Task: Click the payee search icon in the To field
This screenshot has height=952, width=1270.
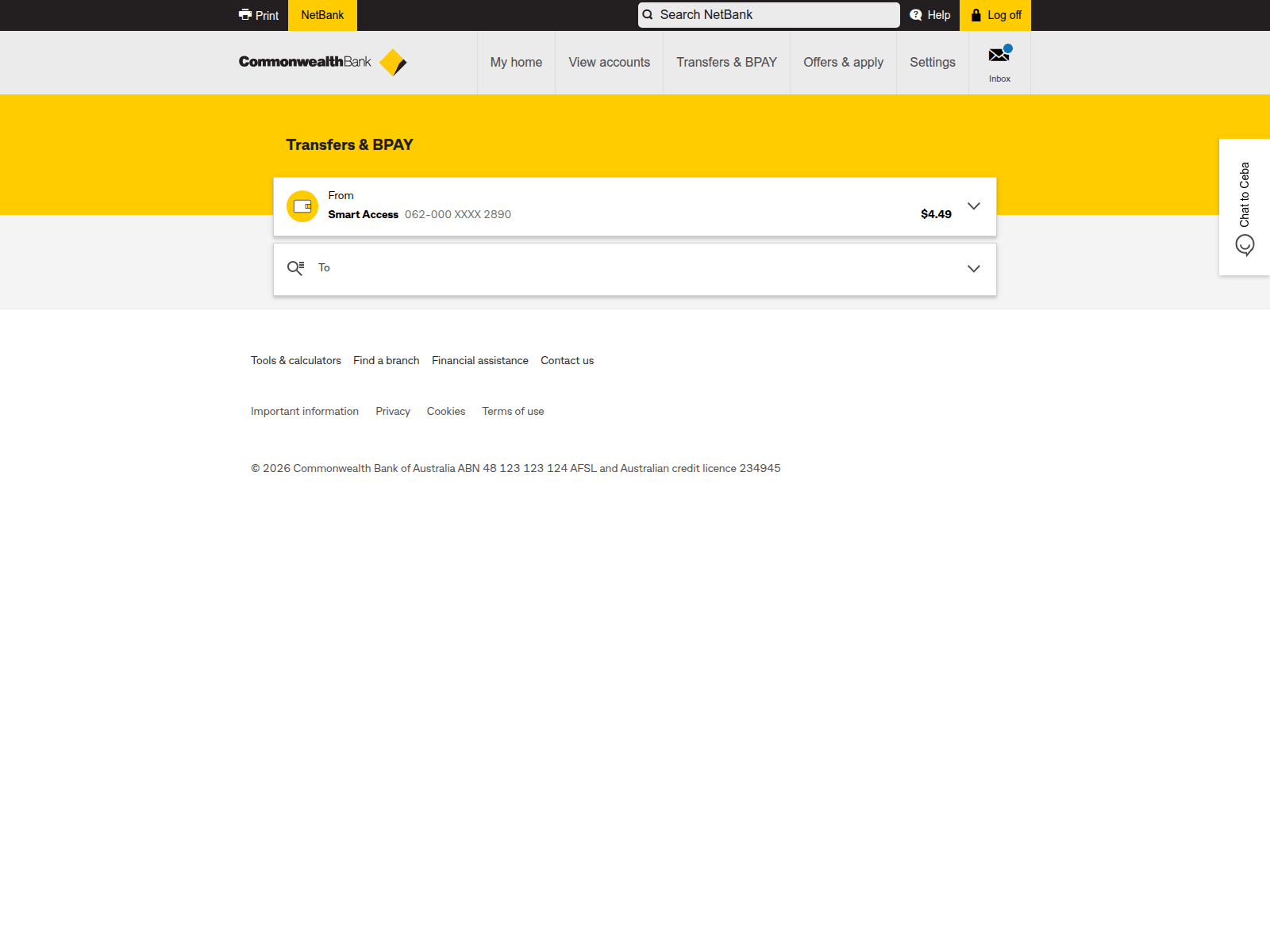Action: click(295, 268)
